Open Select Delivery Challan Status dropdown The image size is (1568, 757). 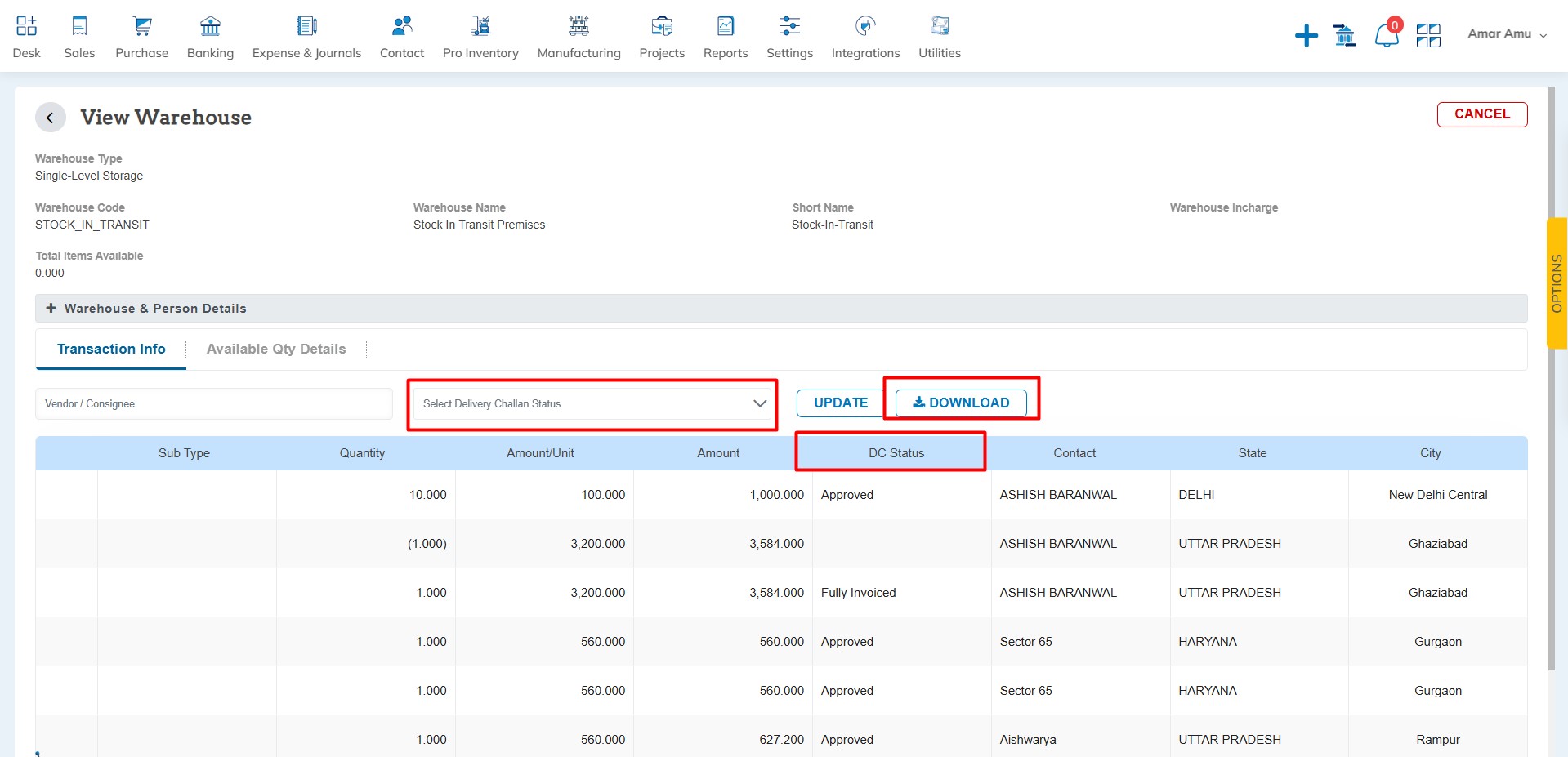click(x=592, y=403)
